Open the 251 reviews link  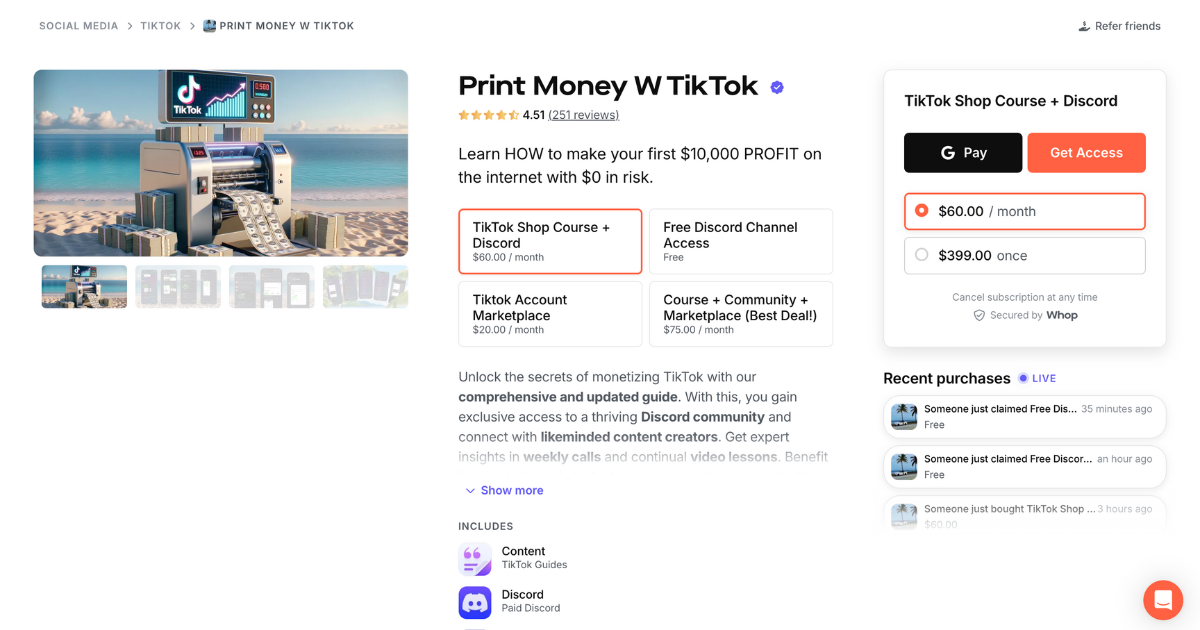pos(583,114)
